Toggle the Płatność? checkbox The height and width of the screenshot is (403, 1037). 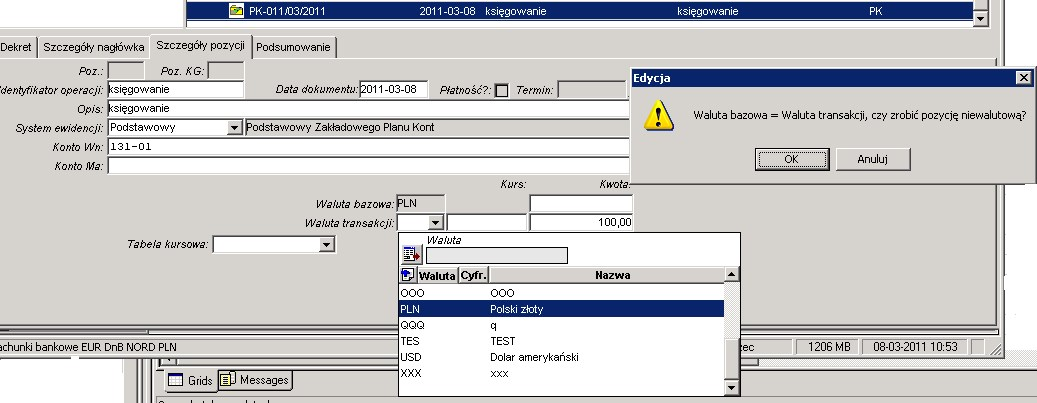click(x=502, y=91)
